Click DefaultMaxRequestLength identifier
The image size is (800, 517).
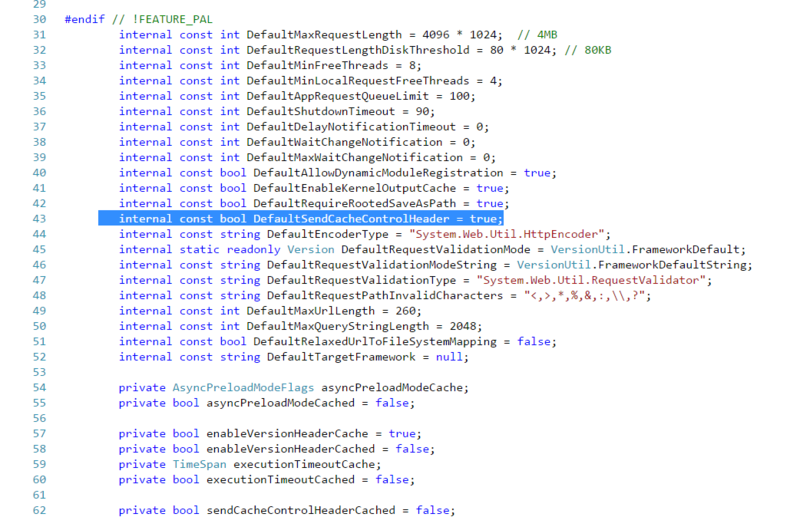[324, 35]
